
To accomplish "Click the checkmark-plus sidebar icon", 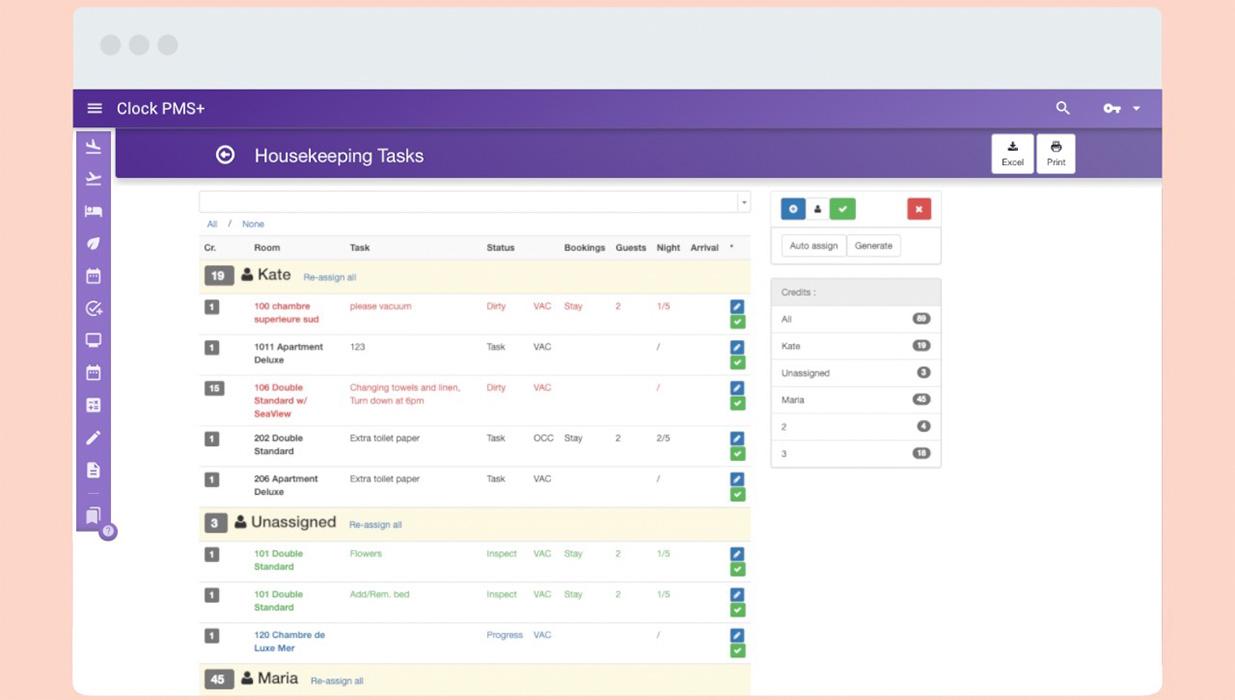I will pyautogui.click(x=93, y=308).
